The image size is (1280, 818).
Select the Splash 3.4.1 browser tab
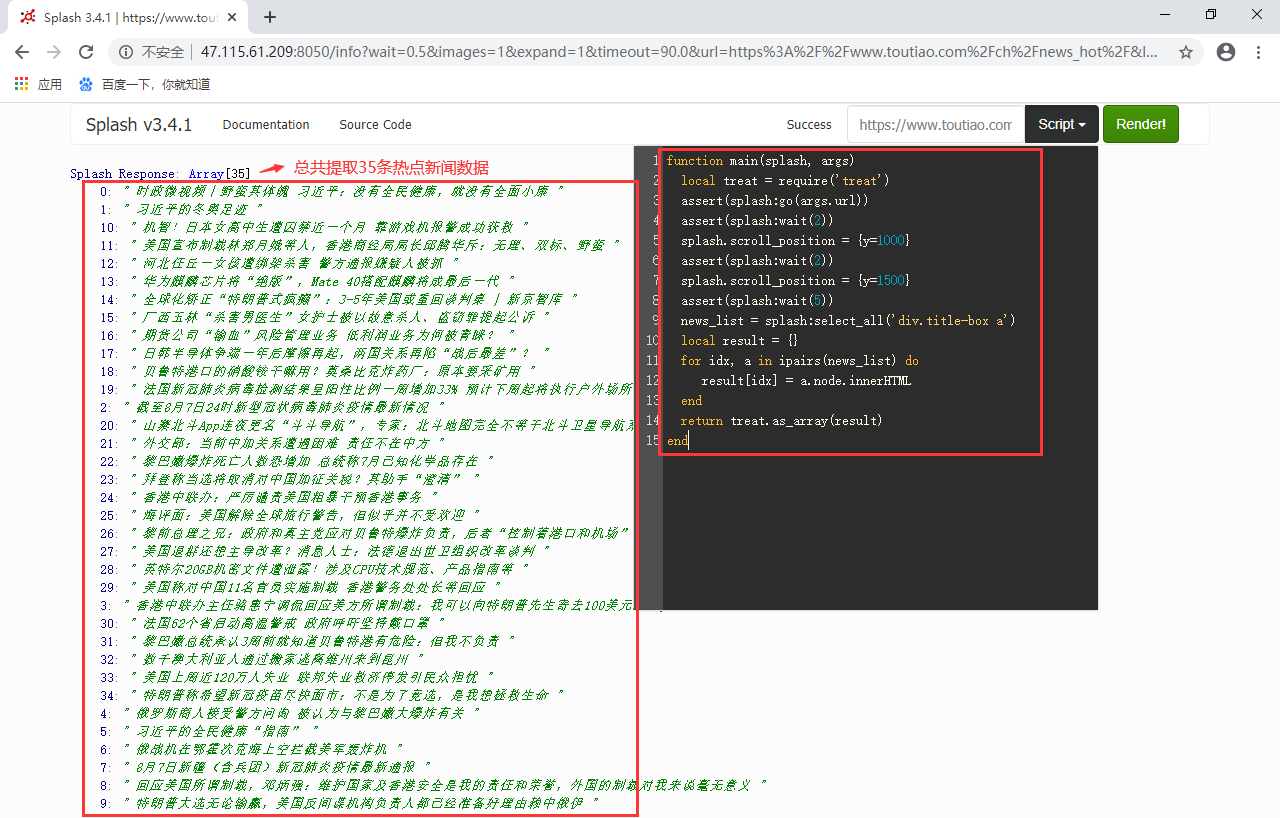pos(130,17)
